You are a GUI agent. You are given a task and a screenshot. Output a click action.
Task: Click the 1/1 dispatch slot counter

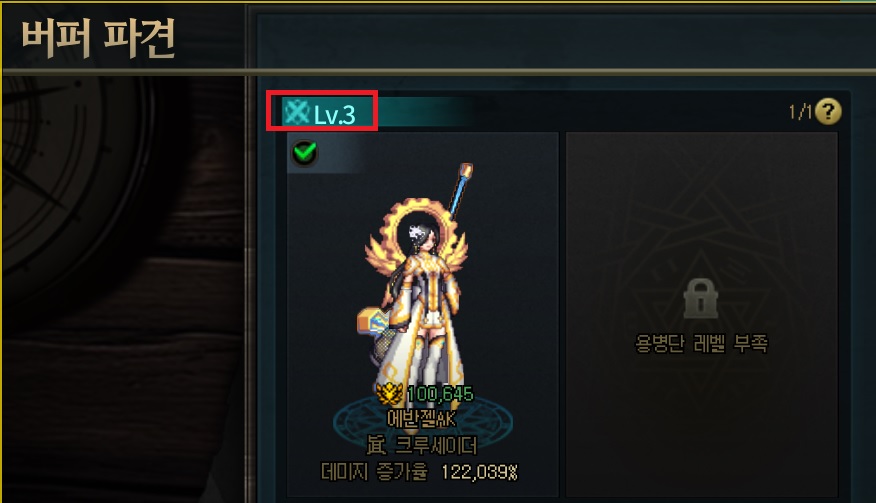coord(800,112)
